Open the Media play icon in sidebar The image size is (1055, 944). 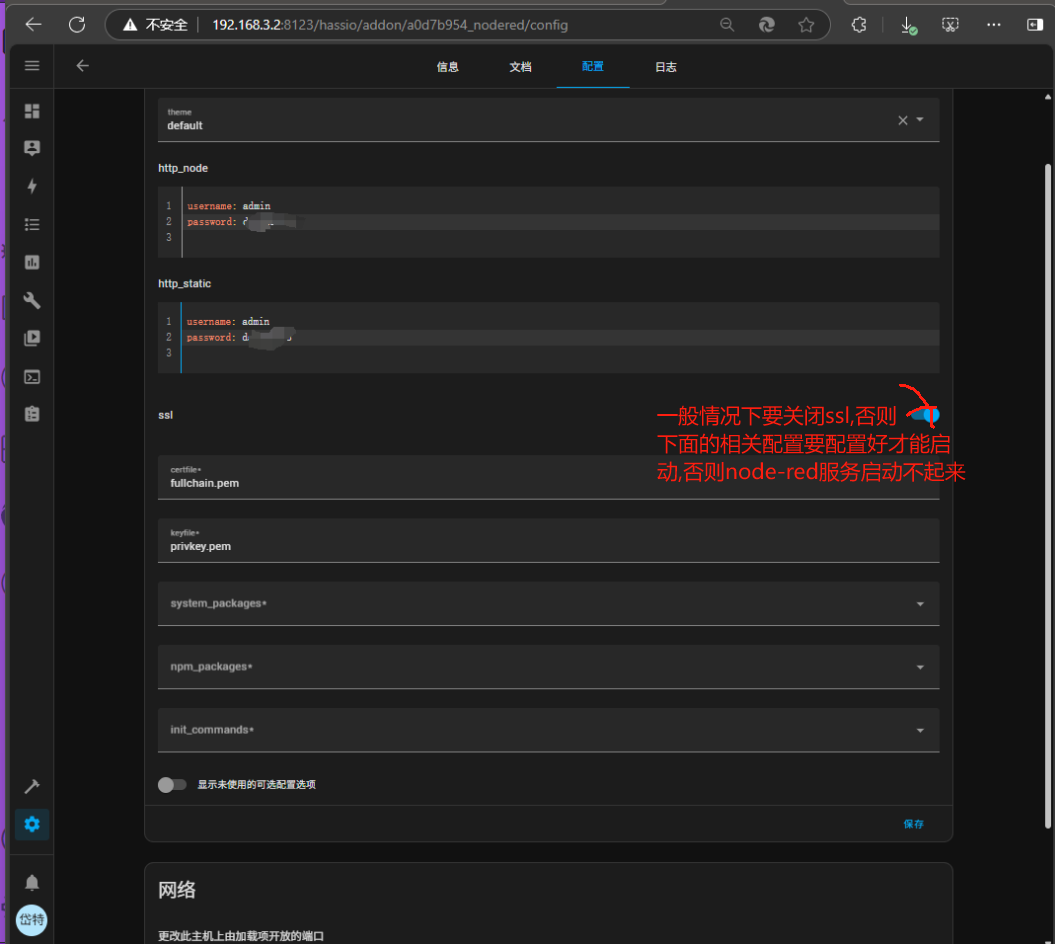(32, 338)
